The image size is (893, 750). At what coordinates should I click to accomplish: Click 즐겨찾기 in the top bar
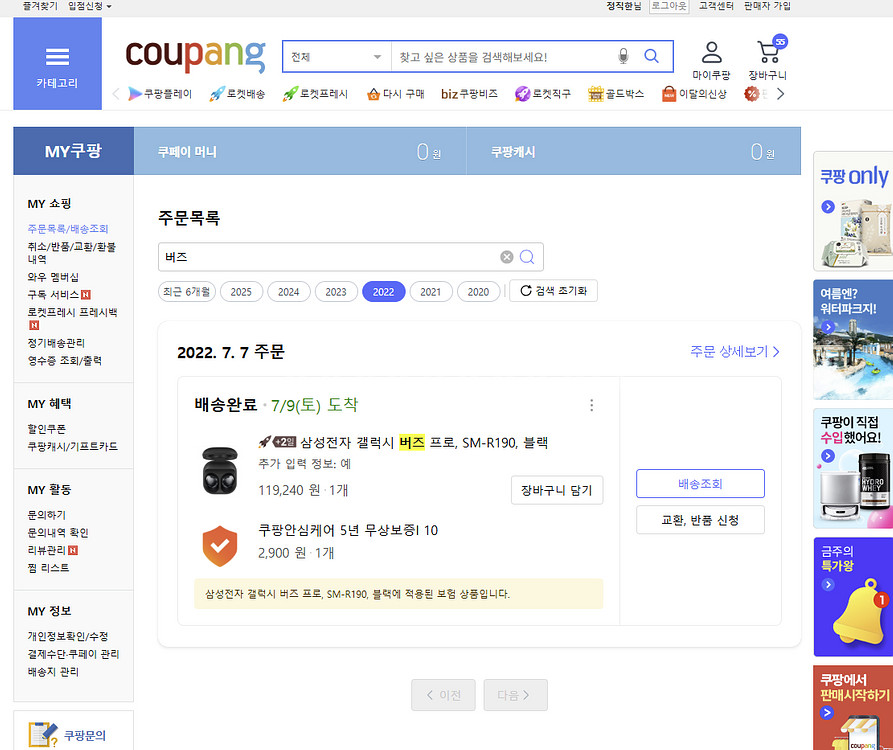coord(40,6)
